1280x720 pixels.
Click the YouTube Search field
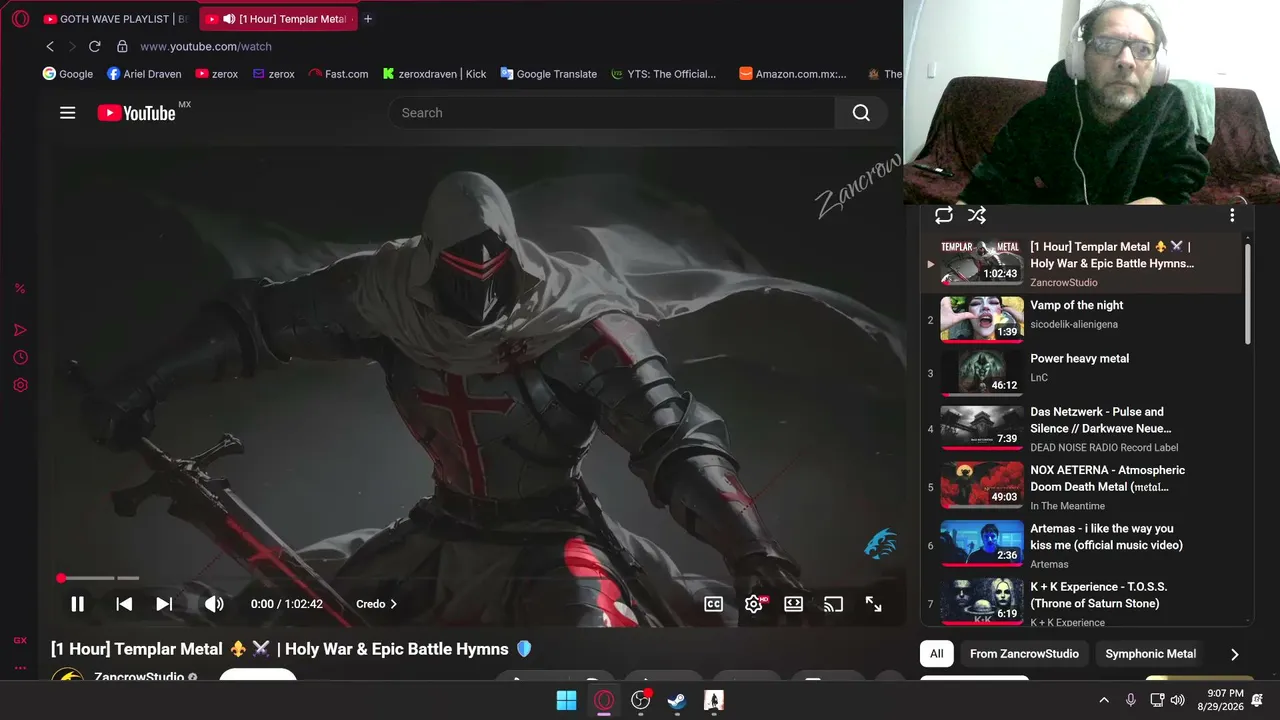[612, 113]
